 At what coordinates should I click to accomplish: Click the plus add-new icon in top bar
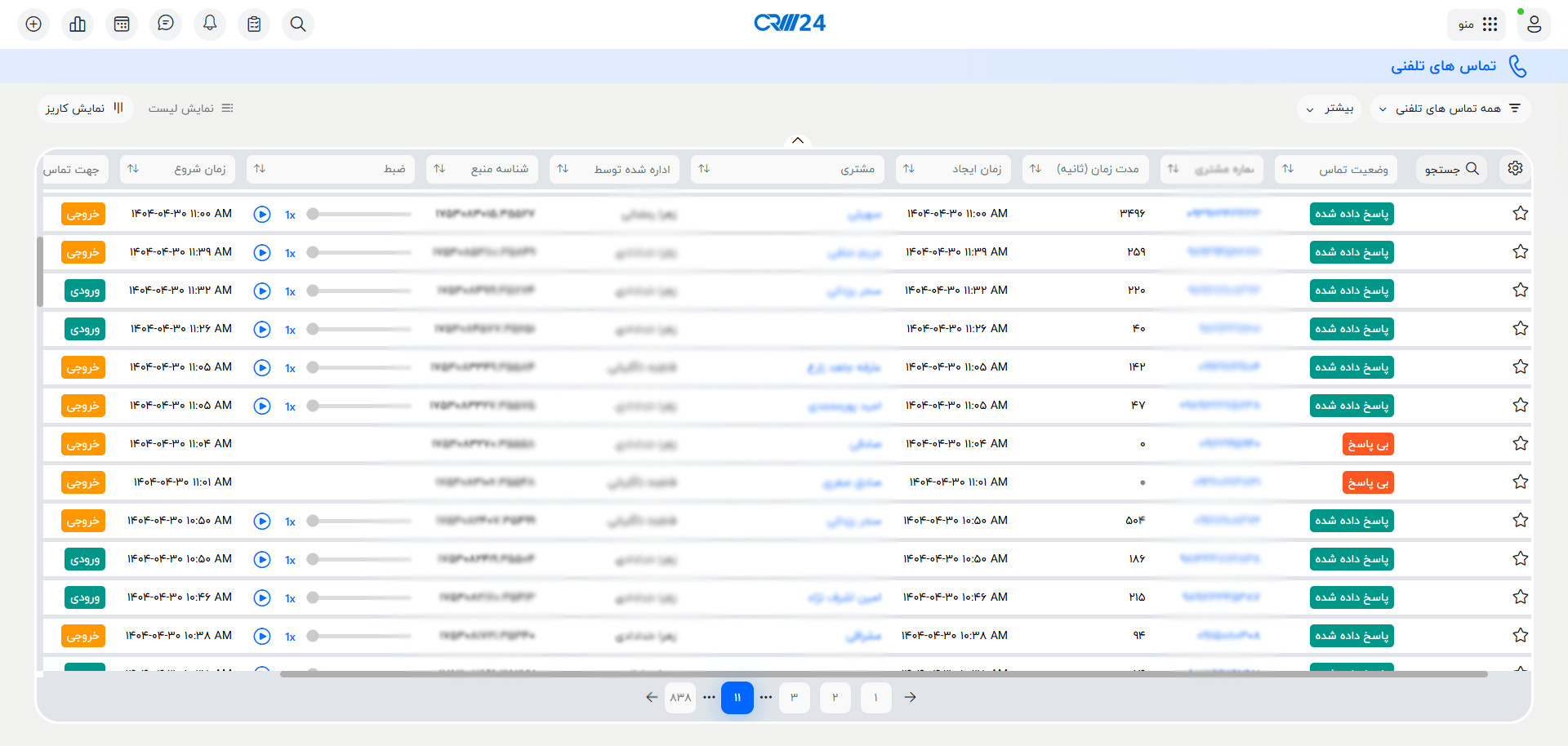pyautogui.click(x=33, y=24)
